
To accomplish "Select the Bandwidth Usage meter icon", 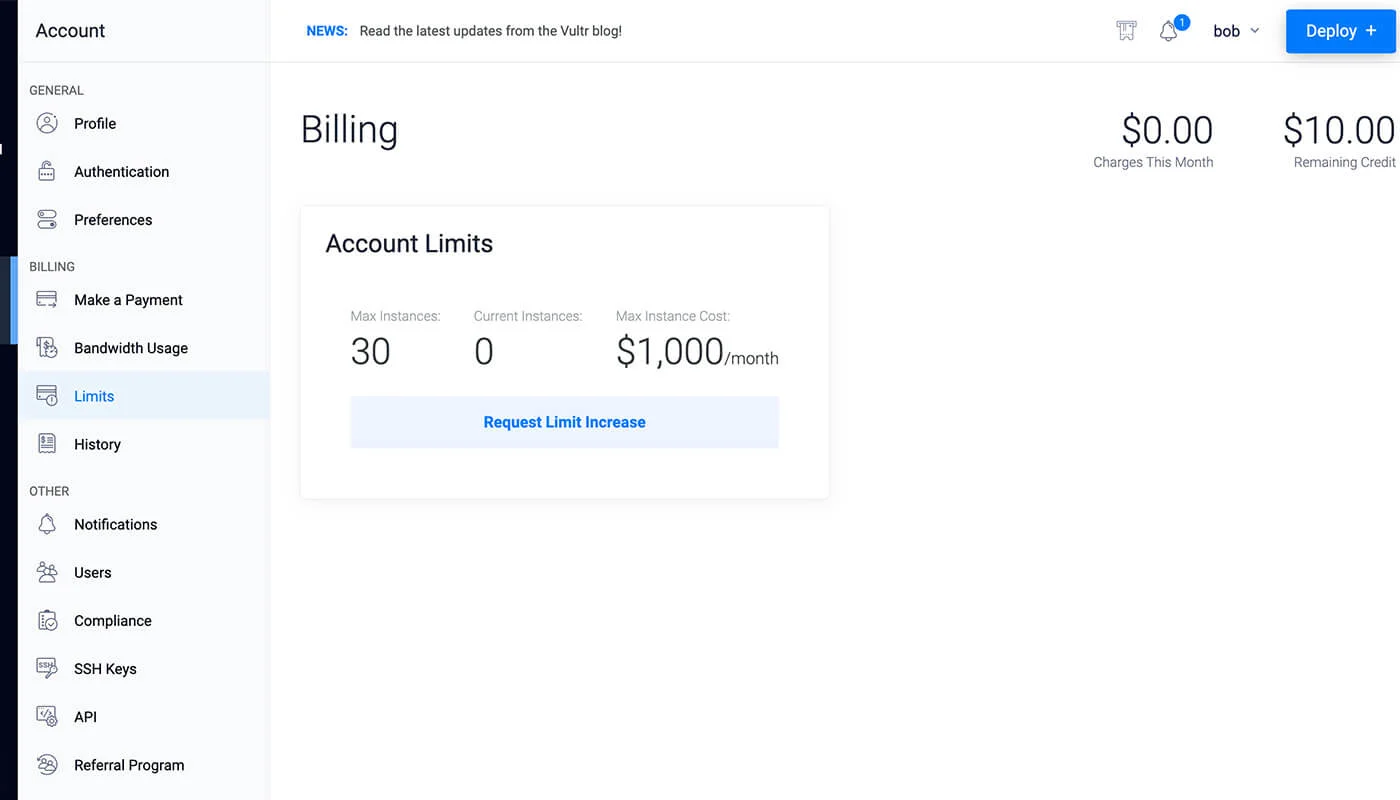I will (47, 347).
